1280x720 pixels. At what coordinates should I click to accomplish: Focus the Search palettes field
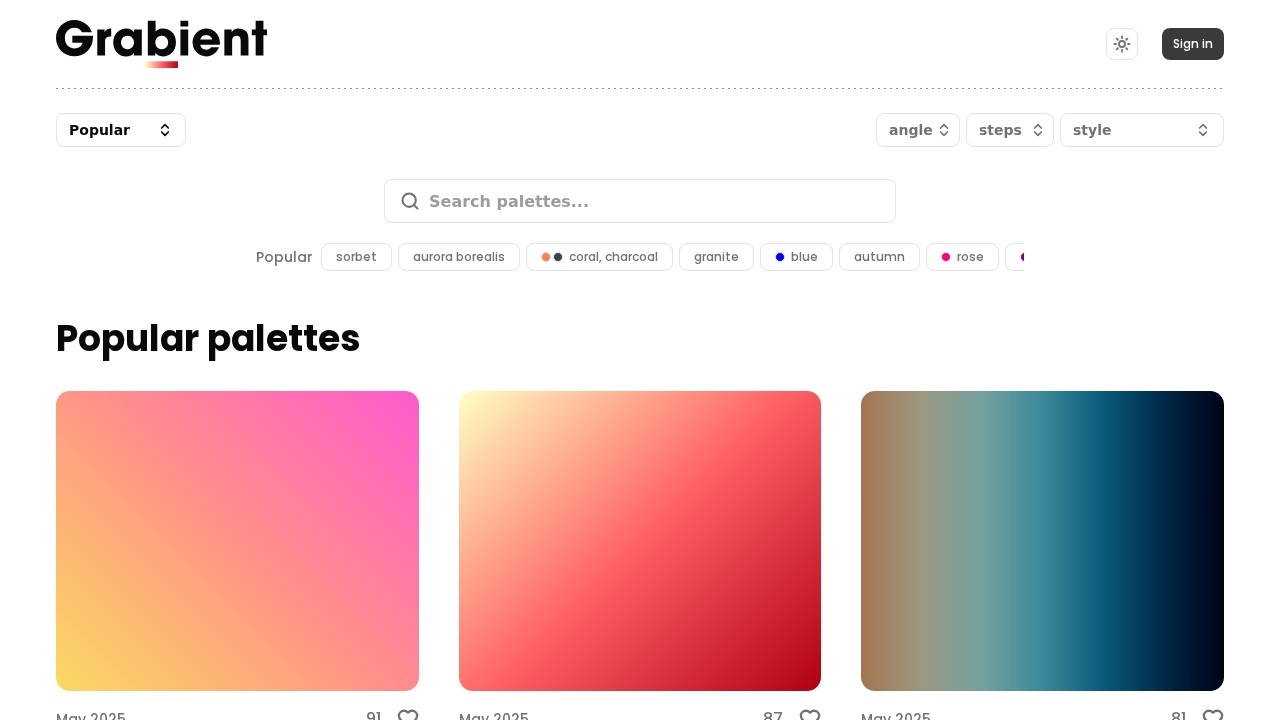click(640, 201)
